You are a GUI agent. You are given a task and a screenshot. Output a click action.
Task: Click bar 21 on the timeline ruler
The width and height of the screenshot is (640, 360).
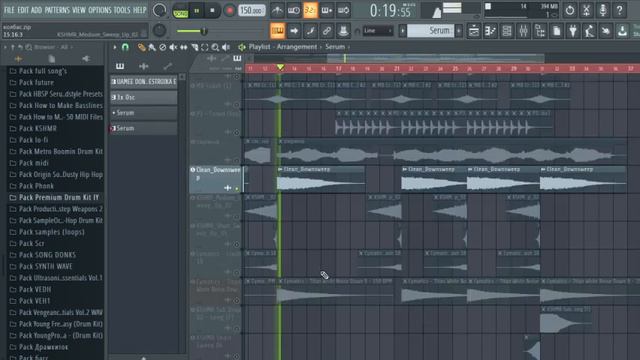[x=397, y=69]
